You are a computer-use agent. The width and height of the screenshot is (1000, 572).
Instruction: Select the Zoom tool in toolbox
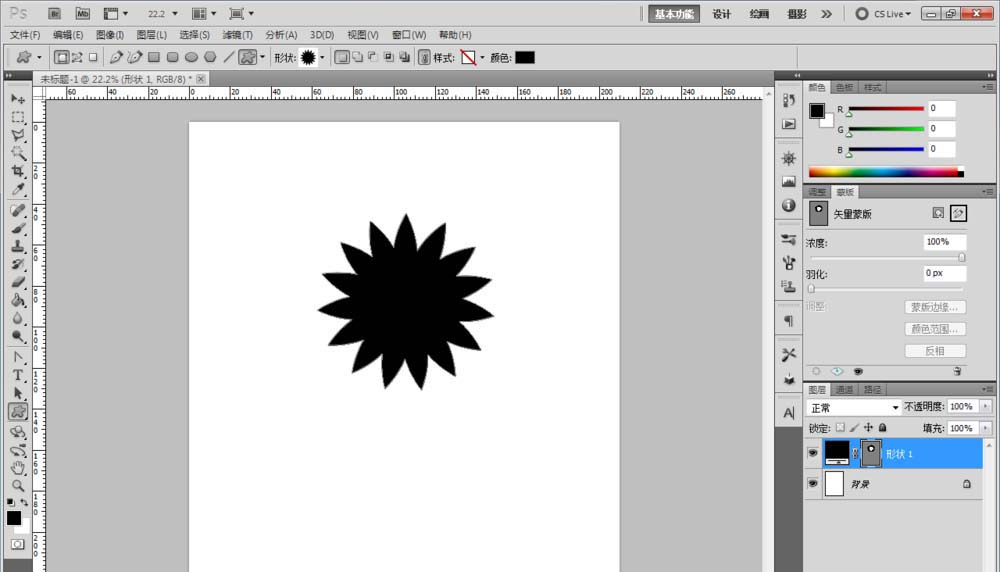coord(18,486)
